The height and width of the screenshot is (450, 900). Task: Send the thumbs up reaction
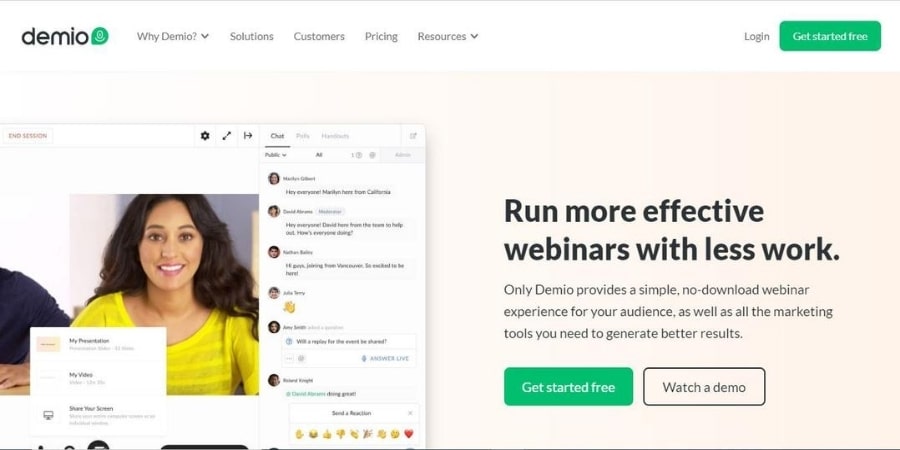tap(327, 434)
